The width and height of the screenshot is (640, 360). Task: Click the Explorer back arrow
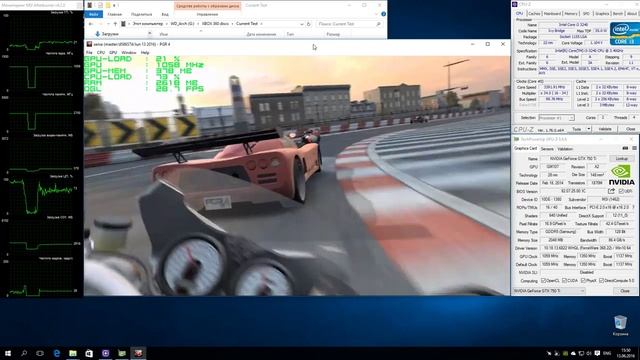91,24
